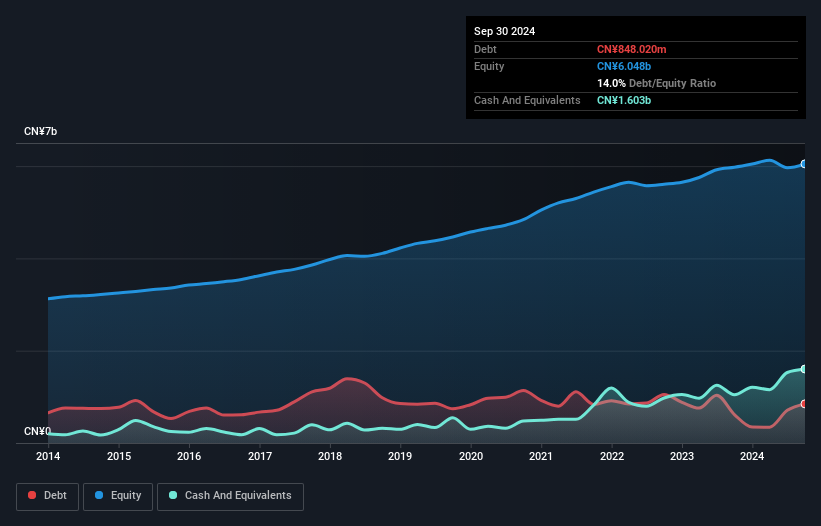
Task: Click the CN¥7b y-axis label
Action: (41, 132)
